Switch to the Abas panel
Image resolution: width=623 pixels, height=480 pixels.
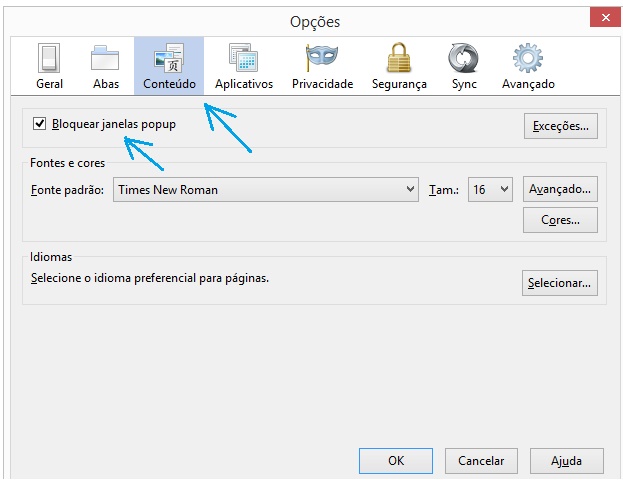click(106, 66)
